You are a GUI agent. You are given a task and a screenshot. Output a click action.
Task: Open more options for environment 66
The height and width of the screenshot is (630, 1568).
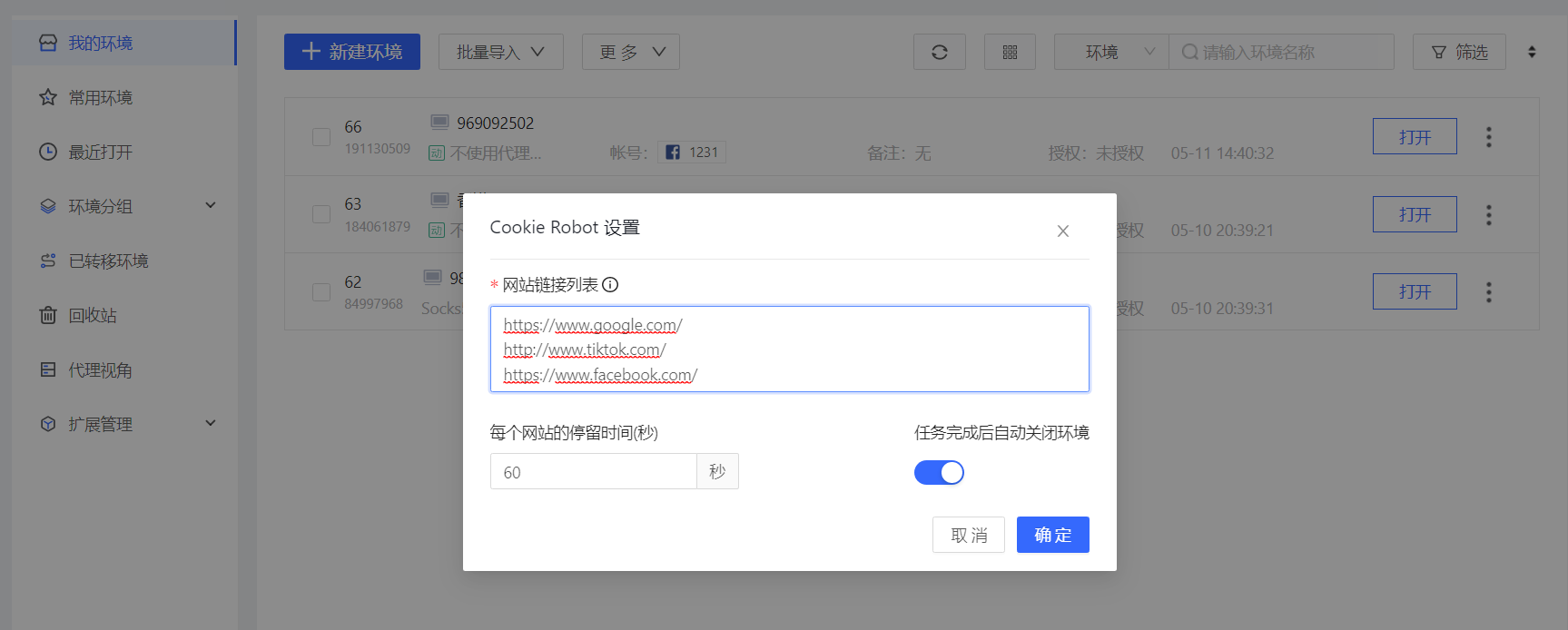[x=1488, y=137]
